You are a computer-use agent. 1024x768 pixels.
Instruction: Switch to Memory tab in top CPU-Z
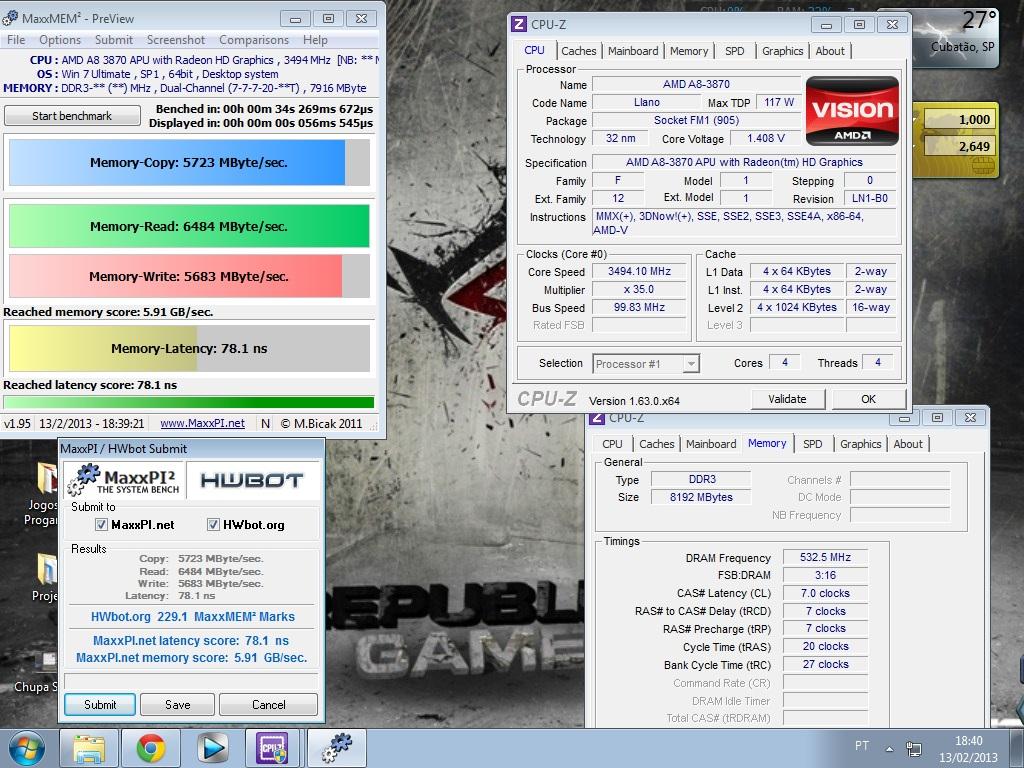point(689,51)
